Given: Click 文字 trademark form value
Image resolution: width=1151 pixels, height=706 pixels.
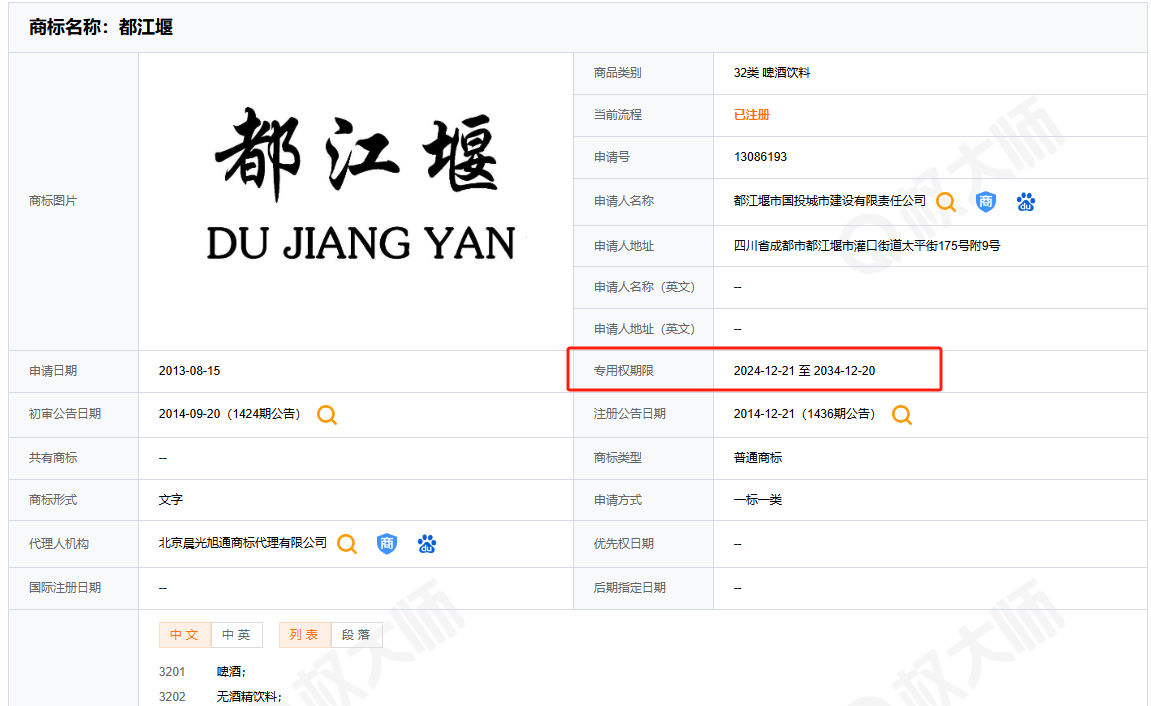Looking at the screenshot, I should 170,499.
